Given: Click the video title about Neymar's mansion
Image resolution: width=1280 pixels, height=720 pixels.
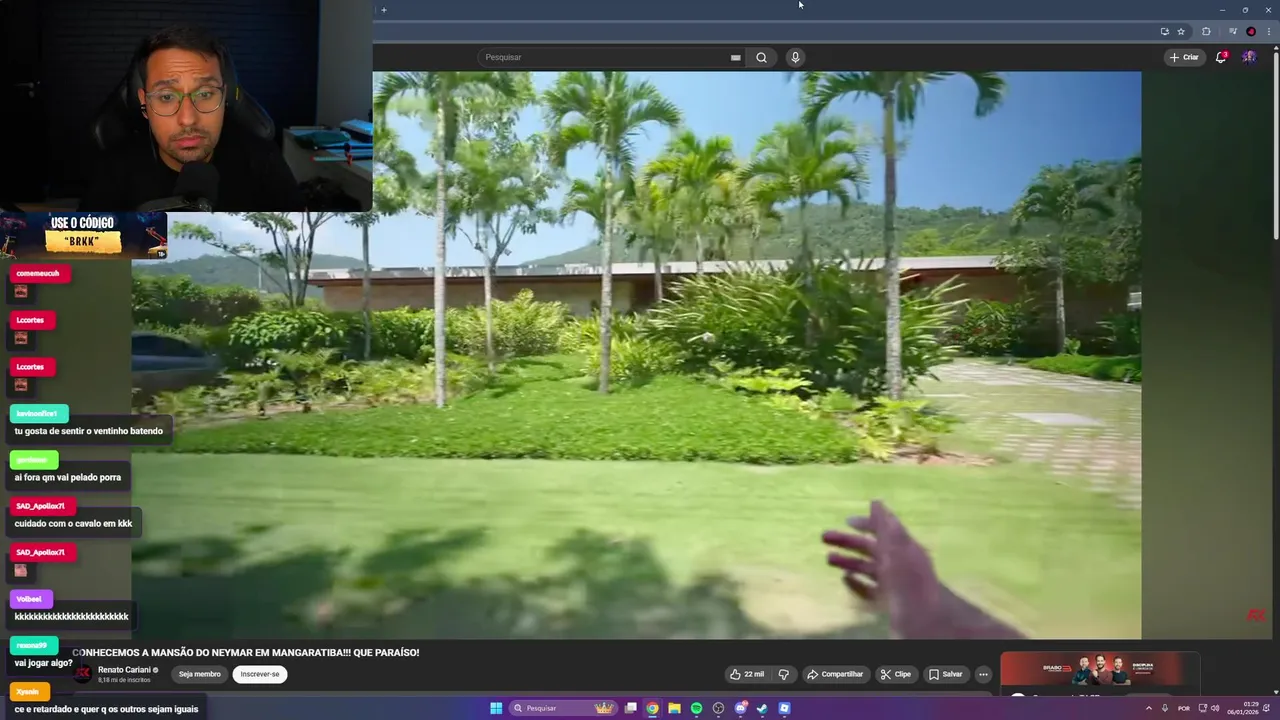Looking at the screenshot, I should pyautogui.click(x=246, y=652).
